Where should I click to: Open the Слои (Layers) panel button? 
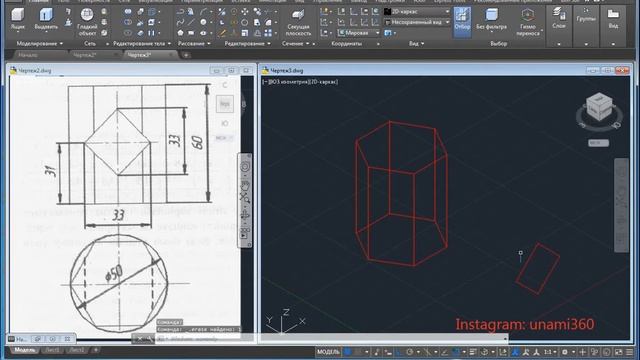tap(559, 18)
